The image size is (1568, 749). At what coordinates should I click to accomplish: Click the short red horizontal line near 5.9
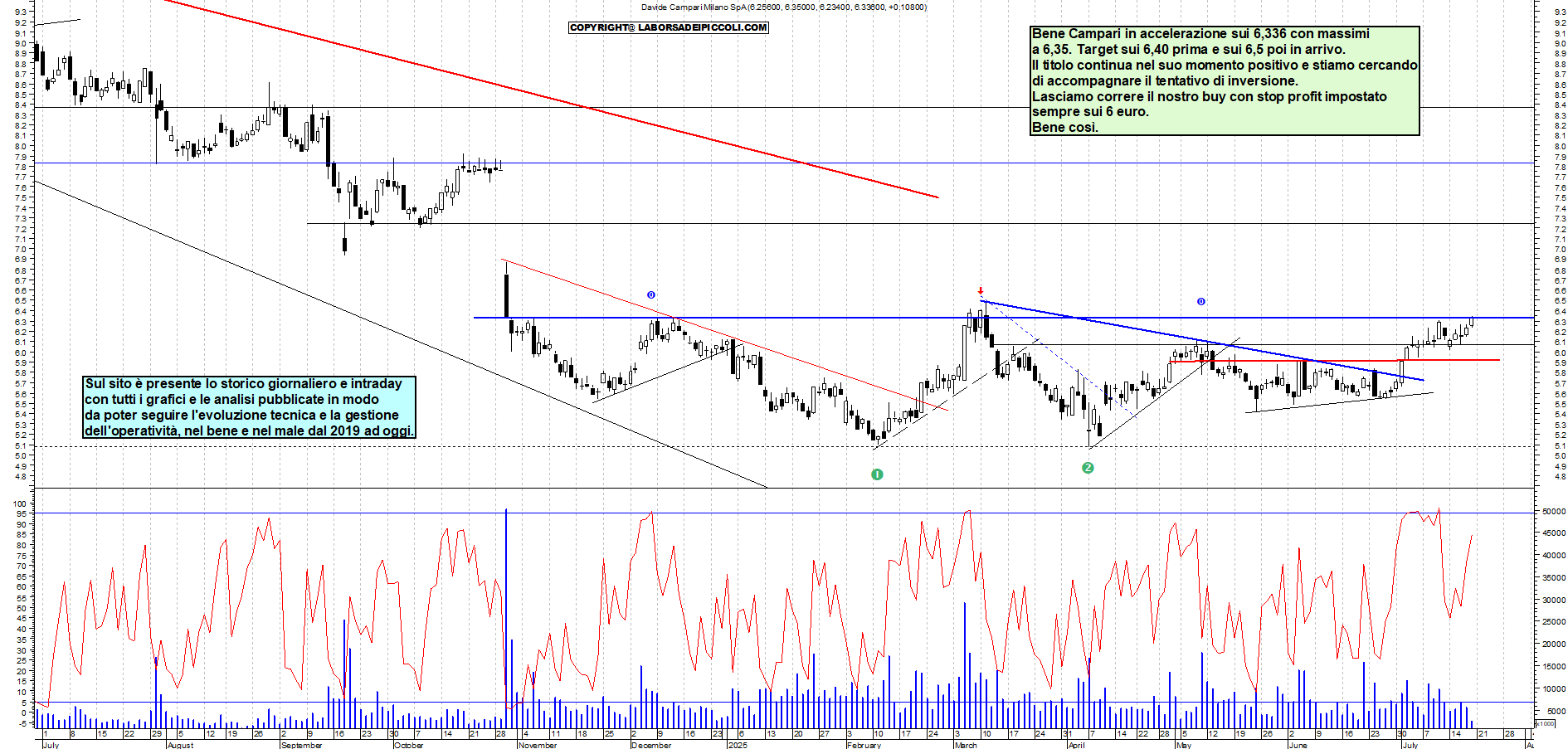tap(1335, 360)
